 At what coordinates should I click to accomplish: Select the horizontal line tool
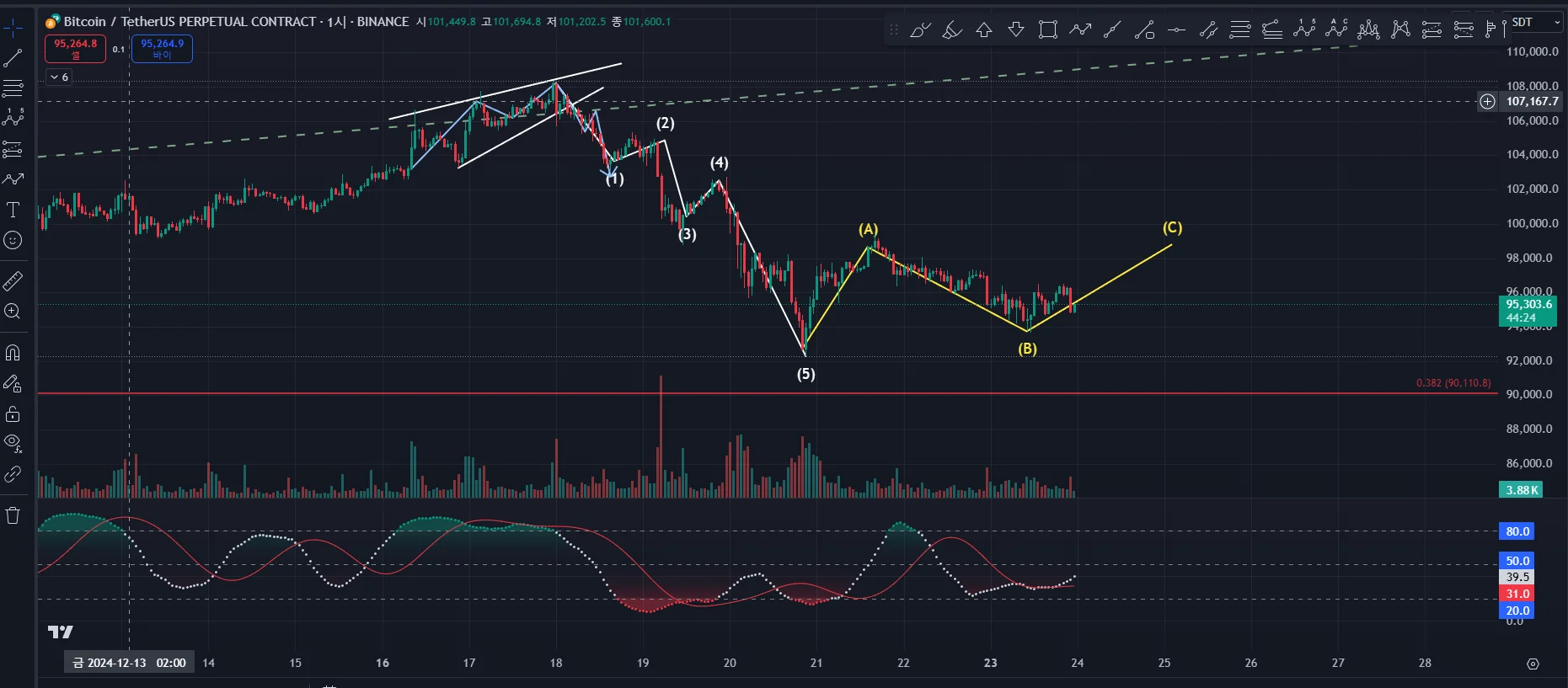click(x=1176, y=30)
